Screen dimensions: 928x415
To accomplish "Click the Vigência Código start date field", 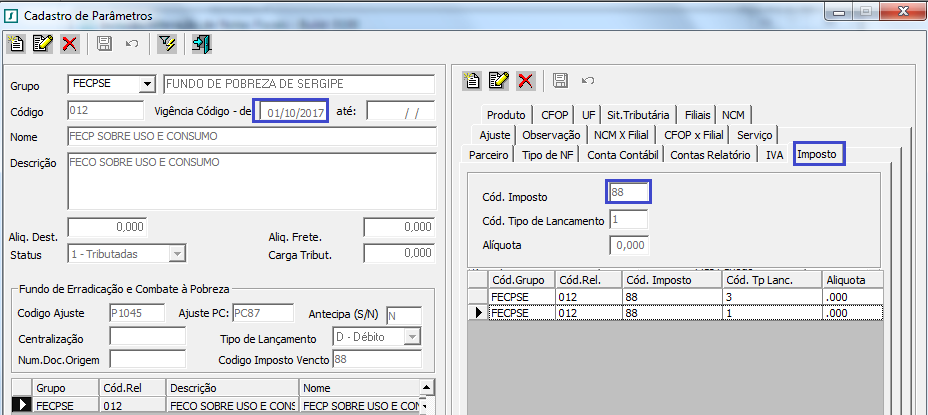I will [291, 111].
